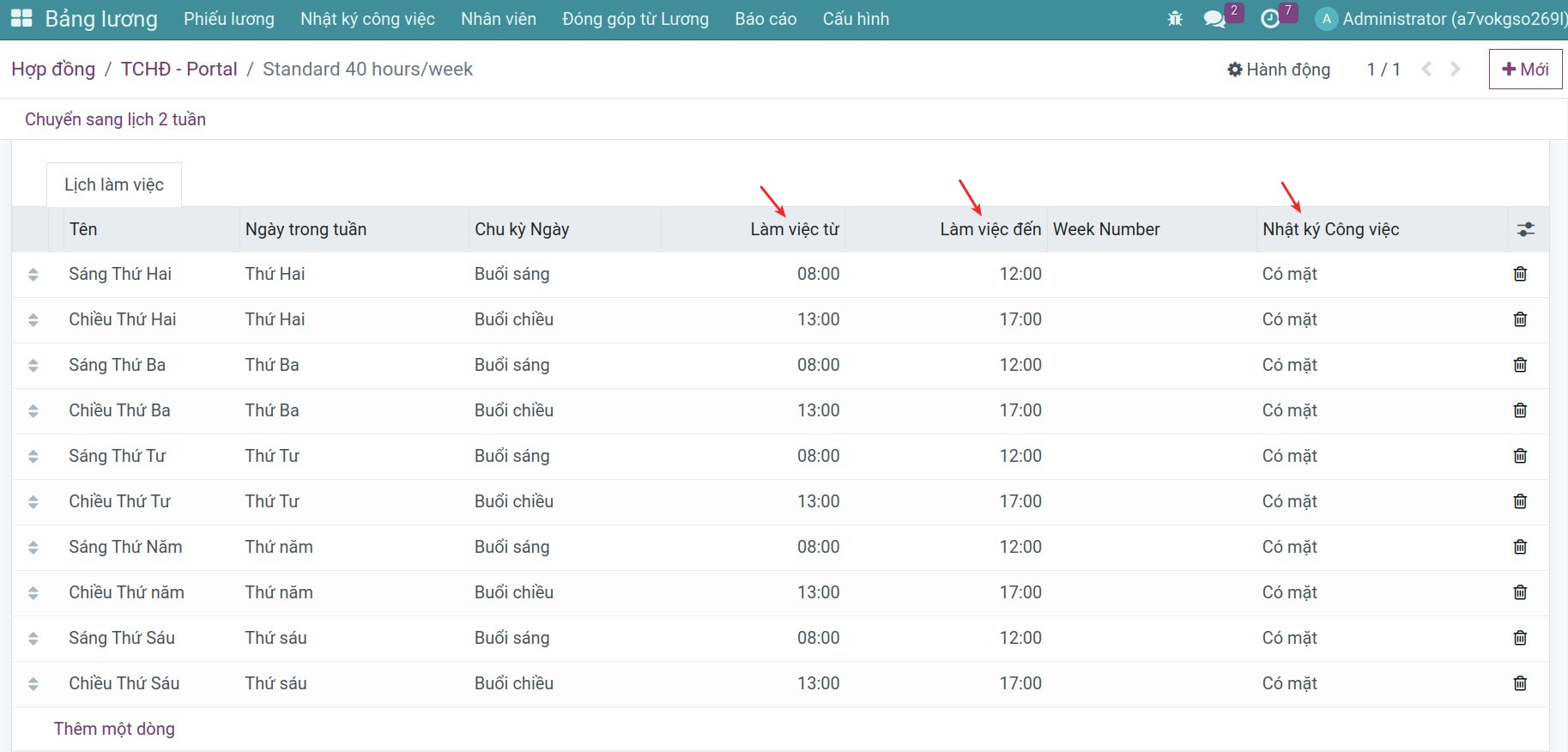Viewport: 1568px width, 752px height.
Task: Open the Cấu hình menu
Action: point(856,19)
